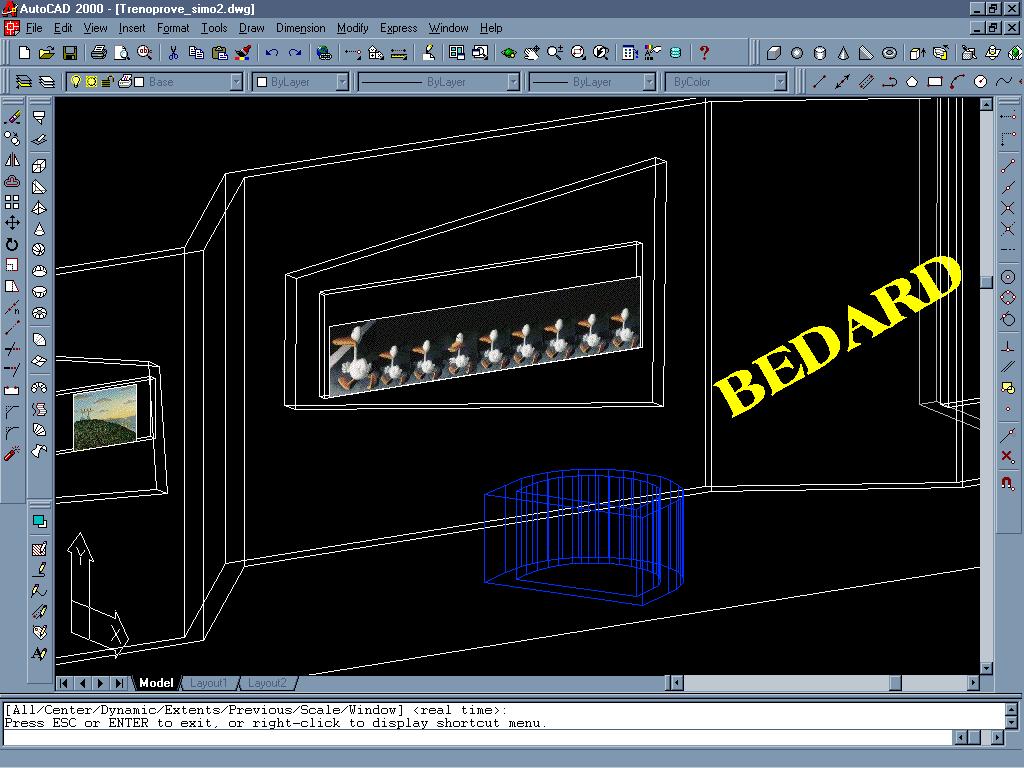Screen dimensions: 1024x768
Task: Click the Explode dynamite icon
Action: pos(12,453)
